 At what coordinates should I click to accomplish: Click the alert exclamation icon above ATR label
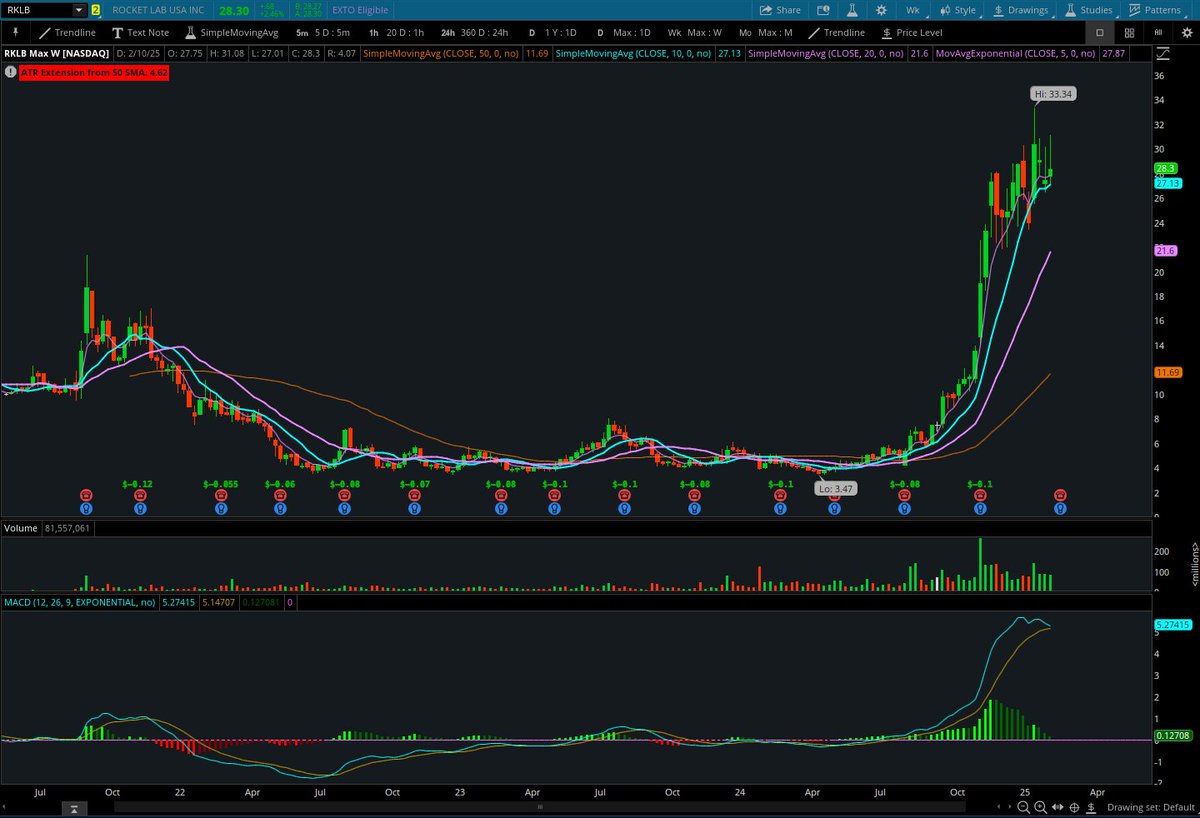[x=9, y=72]
